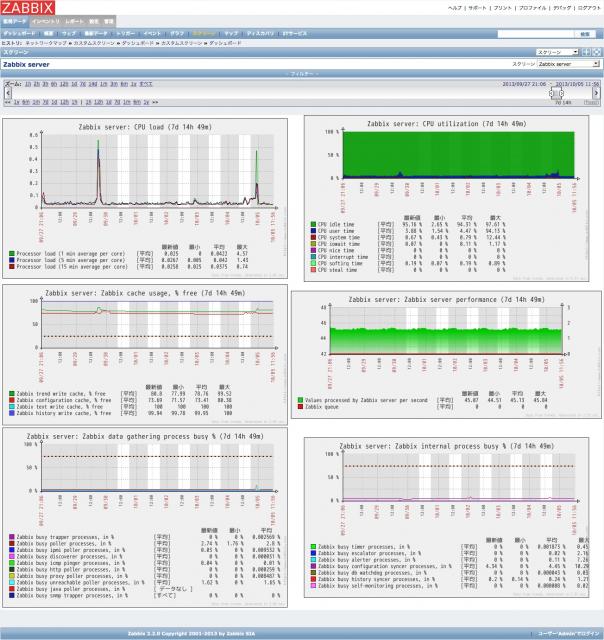Click the >> step-forward link
This screenshot has width=604, height=640.
(155, 102)
